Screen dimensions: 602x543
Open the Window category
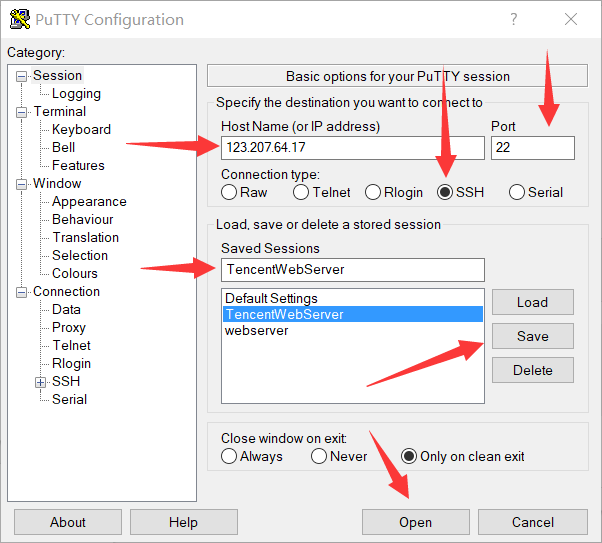[57, 184]
